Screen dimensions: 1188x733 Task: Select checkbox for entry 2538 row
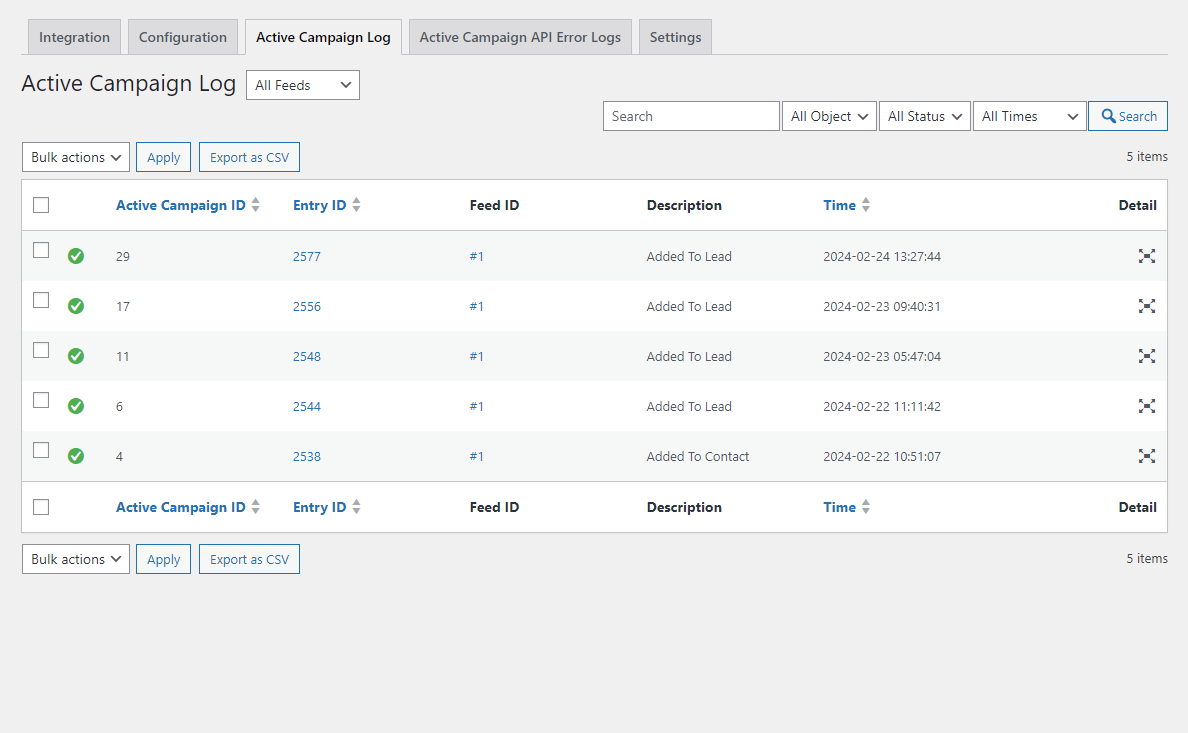41,450
